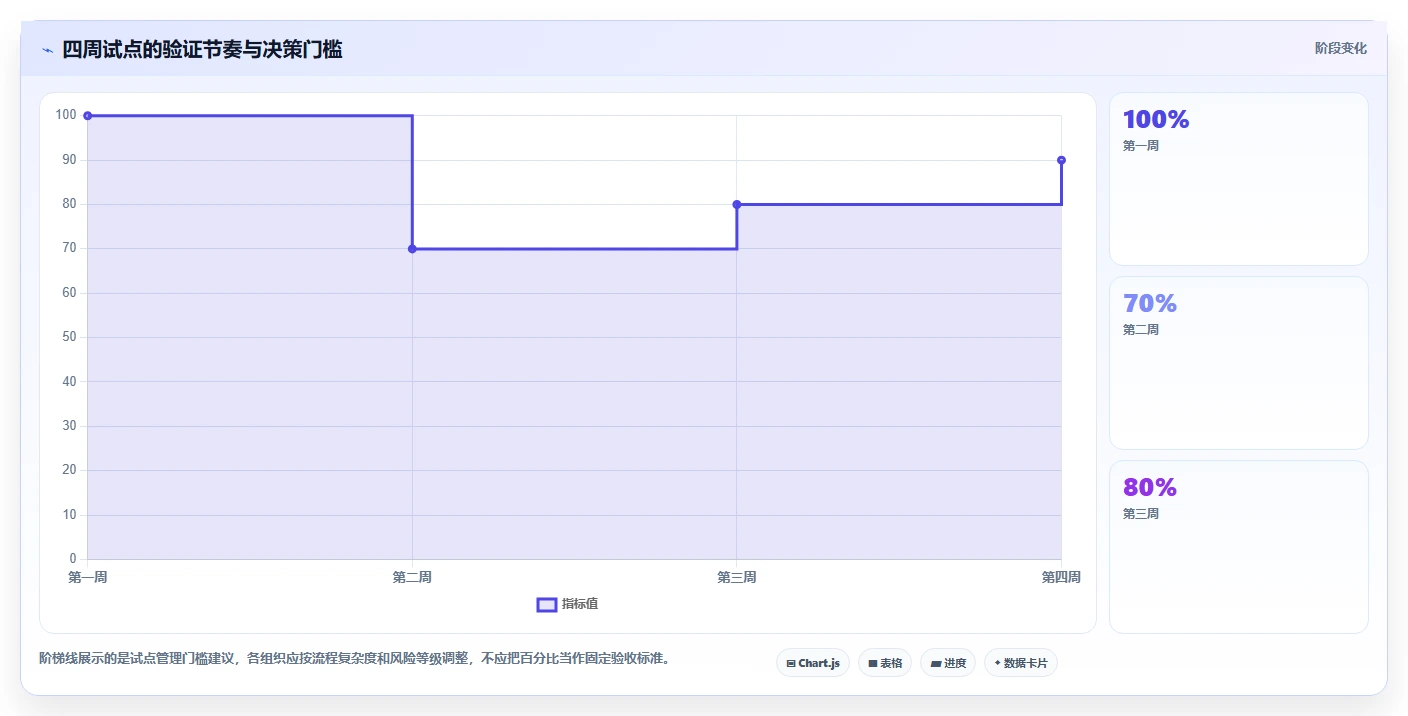
Task: Click the 第三周 label under the 80% card
Action: pos(1141,514)
